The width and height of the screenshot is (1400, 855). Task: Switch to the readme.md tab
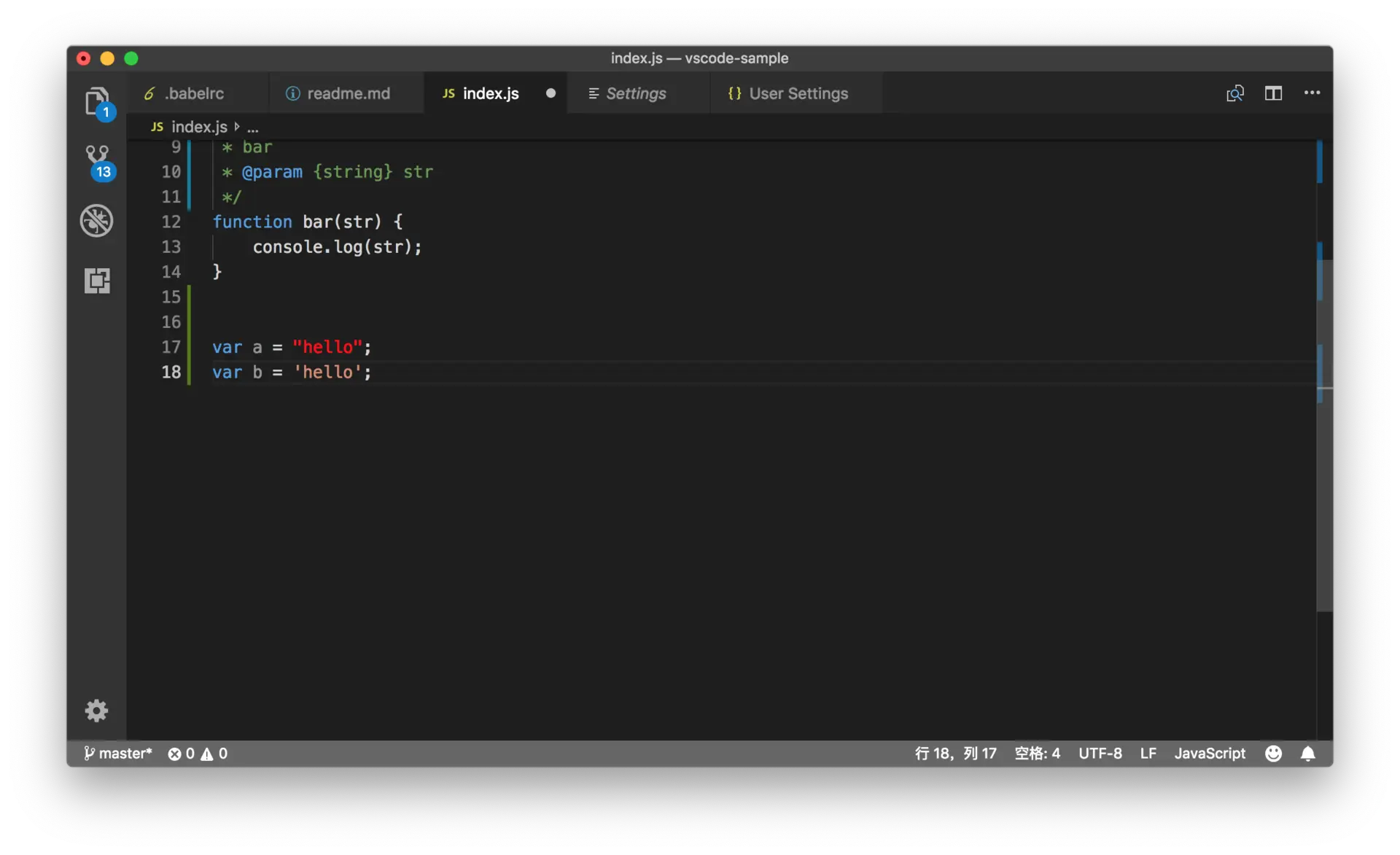[x=348, y=93]
